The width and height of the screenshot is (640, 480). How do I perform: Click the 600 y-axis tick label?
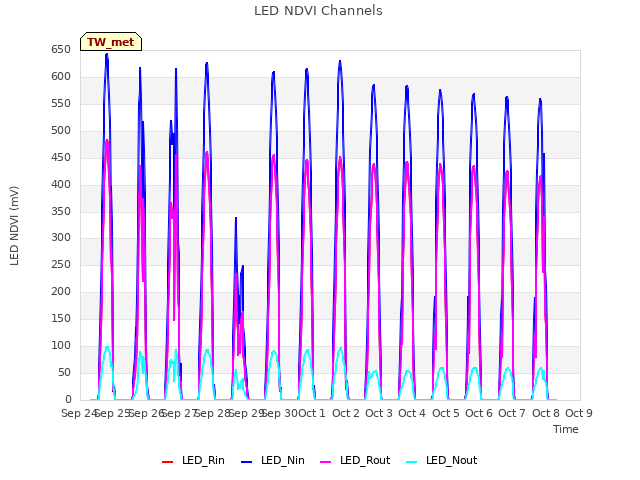[61, 77]
